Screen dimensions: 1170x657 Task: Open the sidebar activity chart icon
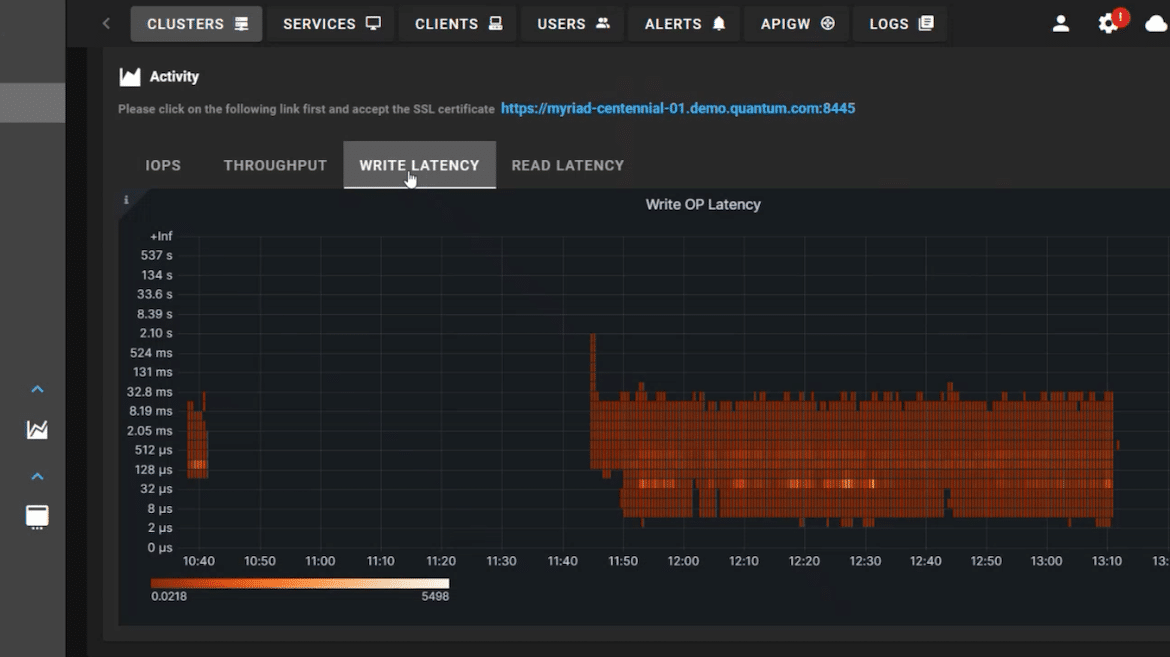click(37, 429)
